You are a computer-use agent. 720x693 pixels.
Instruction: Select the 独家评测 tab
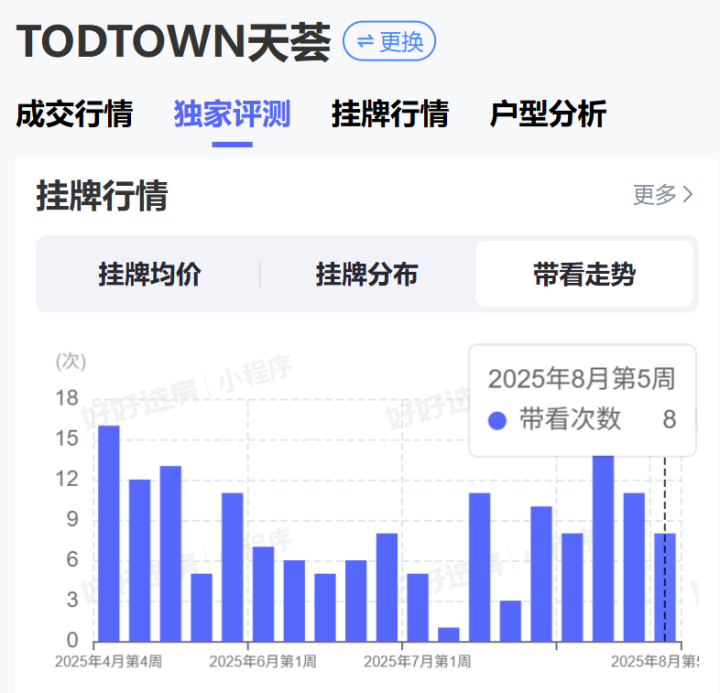tap(232, 114)
